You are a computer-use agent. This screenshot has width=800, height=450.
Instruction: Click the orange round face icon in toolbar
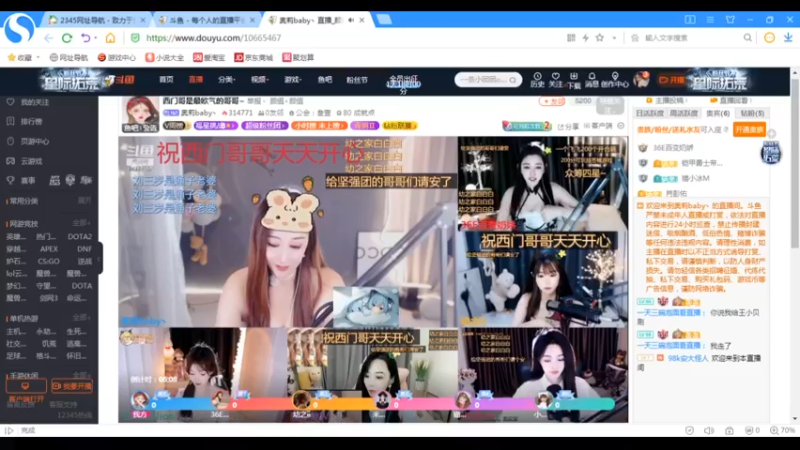pyautogui.click(x=769, y=38)
